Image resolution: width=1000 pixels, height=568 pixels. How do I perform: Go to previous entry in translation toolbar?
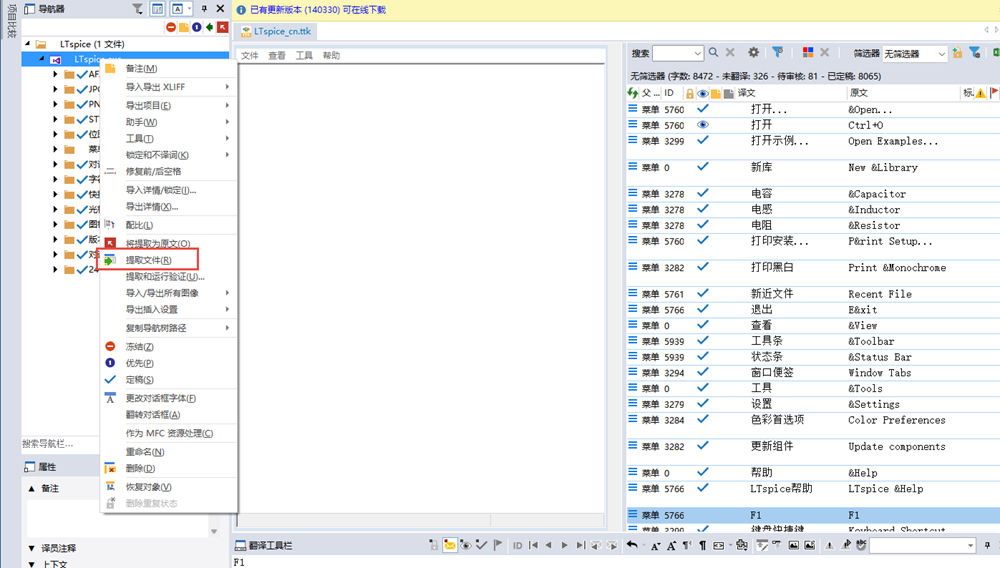click(x=548, y=545)
